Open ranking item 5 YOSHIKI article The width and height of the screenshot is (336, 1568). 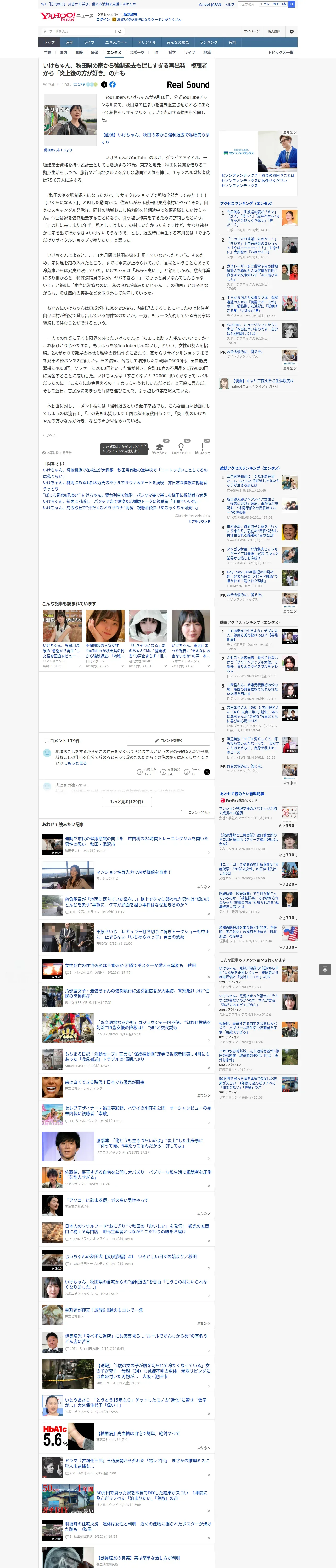pos(253,329)
